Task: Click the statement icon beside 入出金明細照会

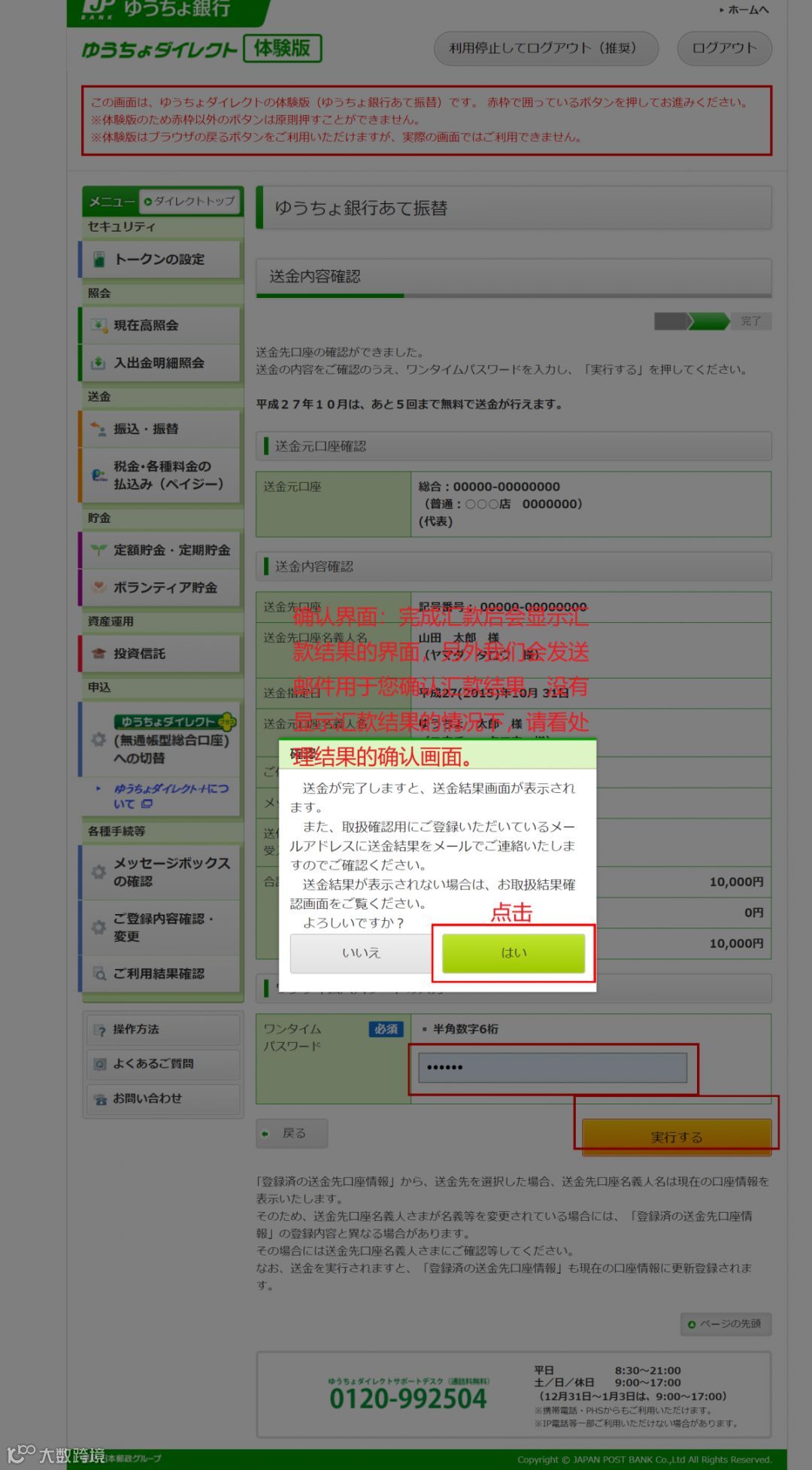Action: (98, 363)
